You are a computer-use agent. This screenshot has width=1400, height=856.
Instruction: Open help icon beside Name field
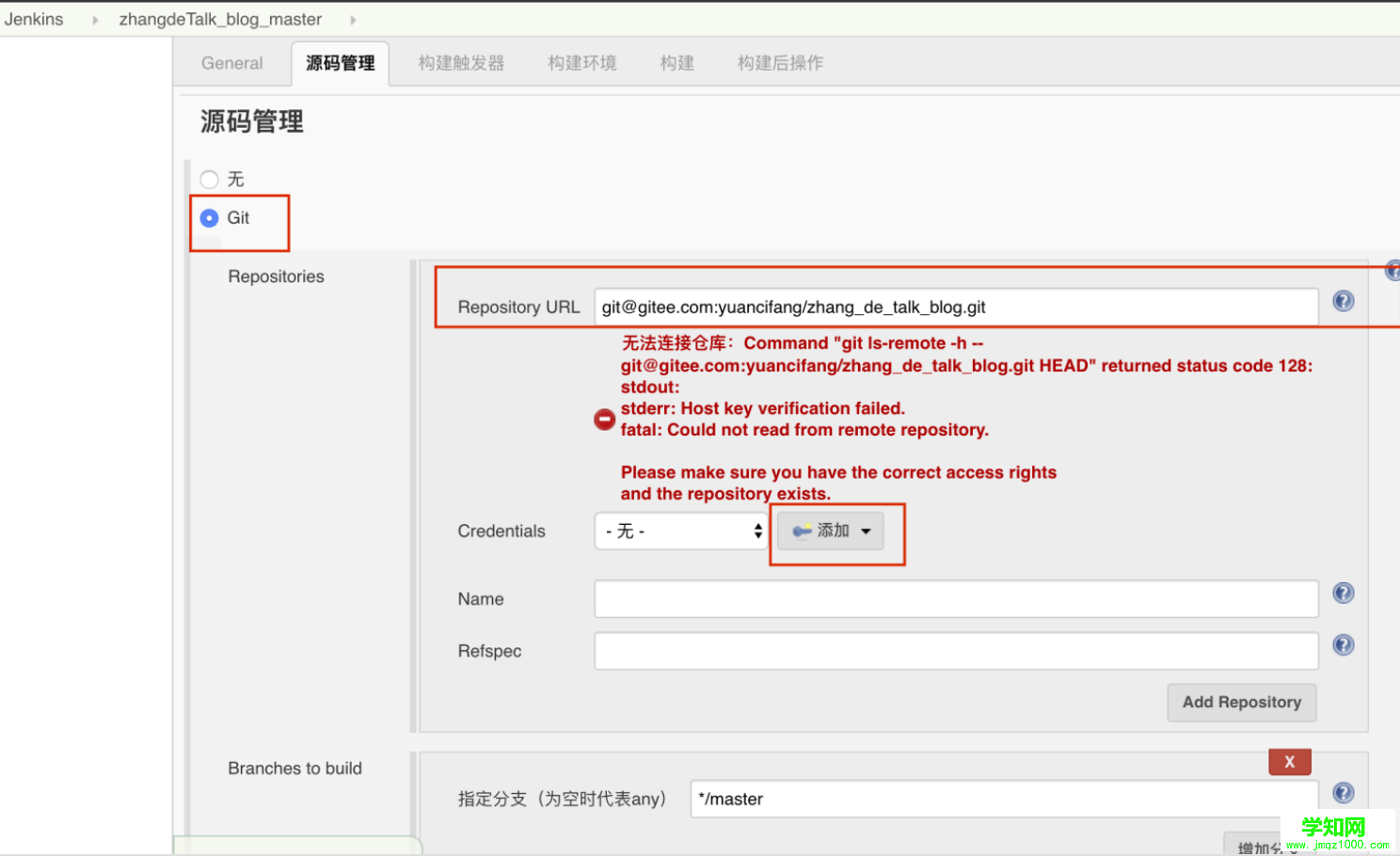point(1344,593)
